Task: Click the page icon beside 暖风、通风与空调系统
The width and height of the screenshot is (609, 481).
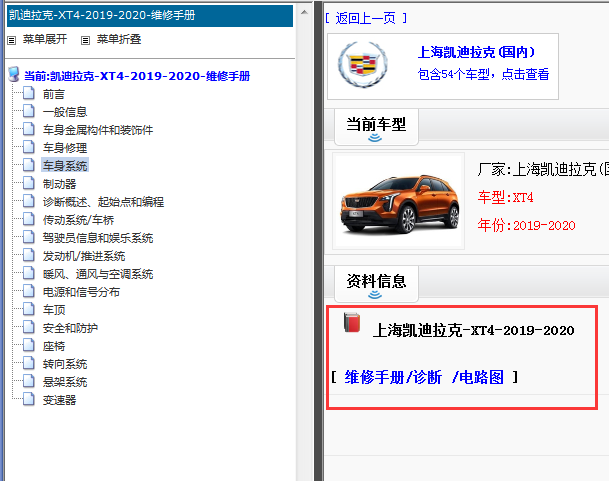Action: [29, 274]
